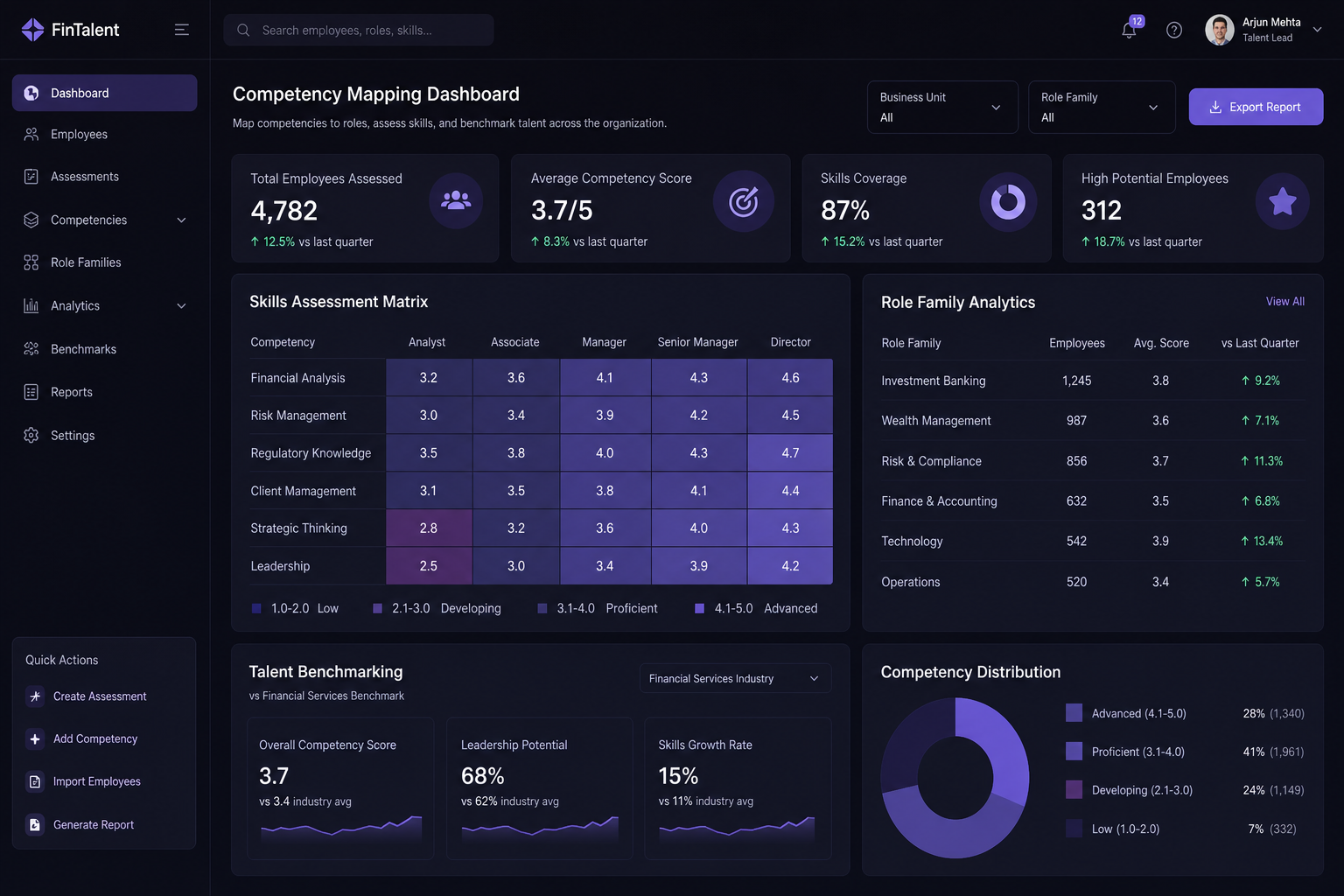Click the group icon on Total Employees Assessed
The height and width of the screenshot is (896, 1344).
point(456,201)
